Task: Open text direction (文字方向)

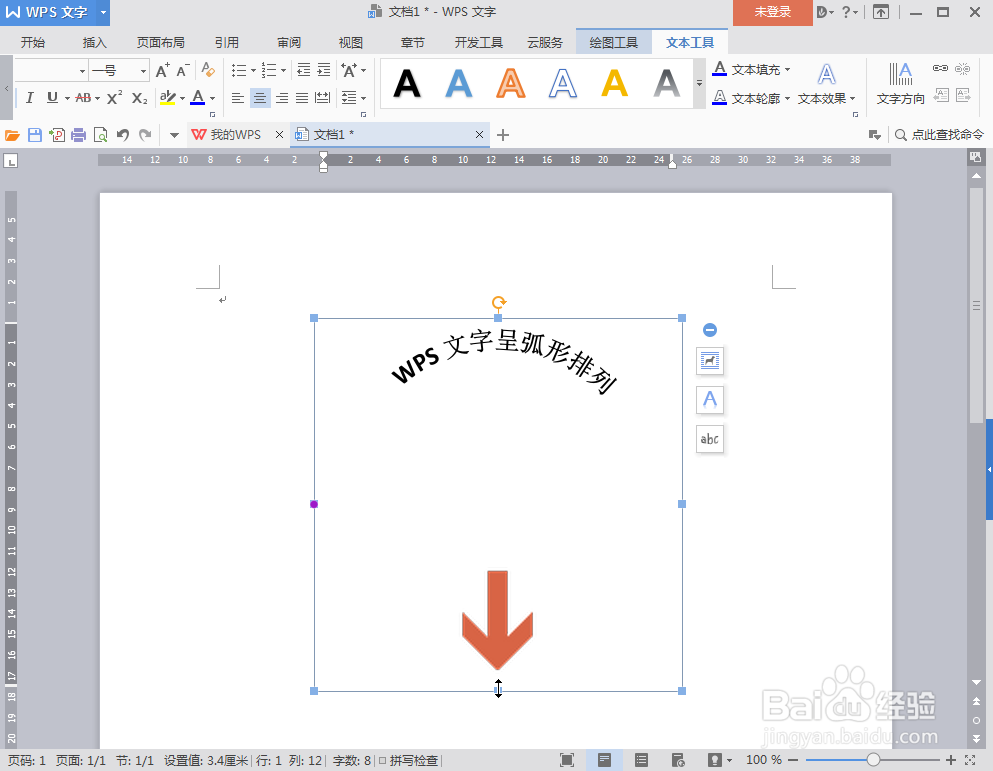Action: click(x=901, y=84)
